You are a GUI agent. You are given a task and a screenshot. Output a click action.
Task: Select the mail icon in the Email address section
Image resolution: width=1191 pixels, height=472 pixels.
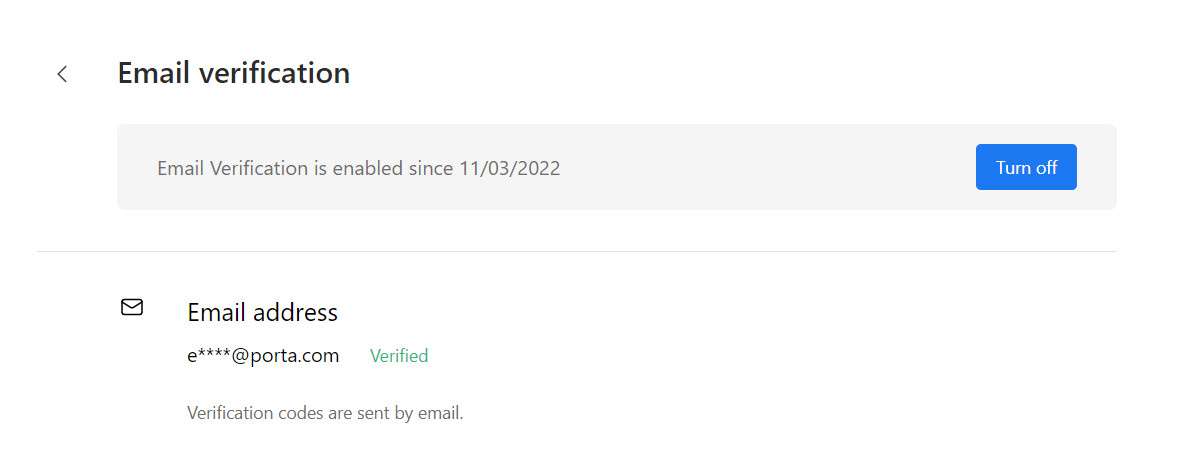132,307
